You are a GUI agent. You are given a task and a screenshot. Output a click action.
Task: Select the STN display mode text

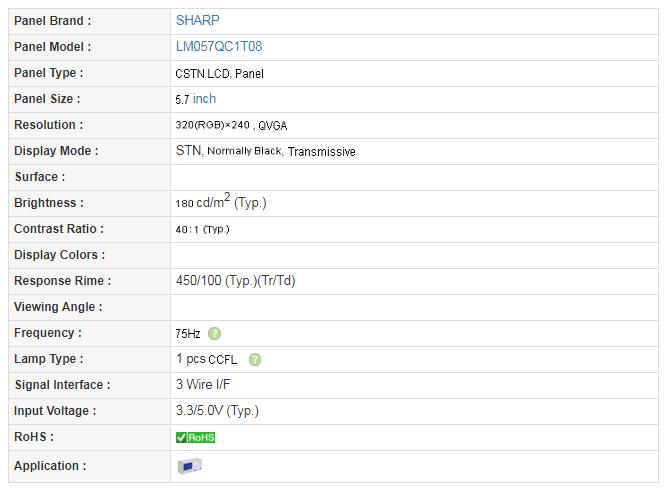click(188, 151)
